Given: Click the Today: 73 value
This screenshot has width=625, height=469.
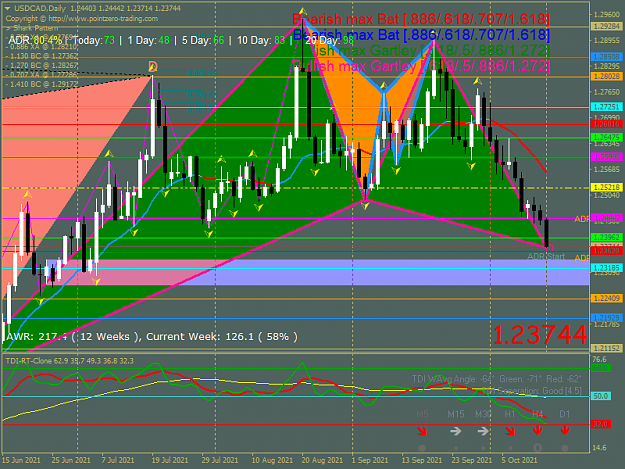Looking at the screenshot, I should point(94,40).
